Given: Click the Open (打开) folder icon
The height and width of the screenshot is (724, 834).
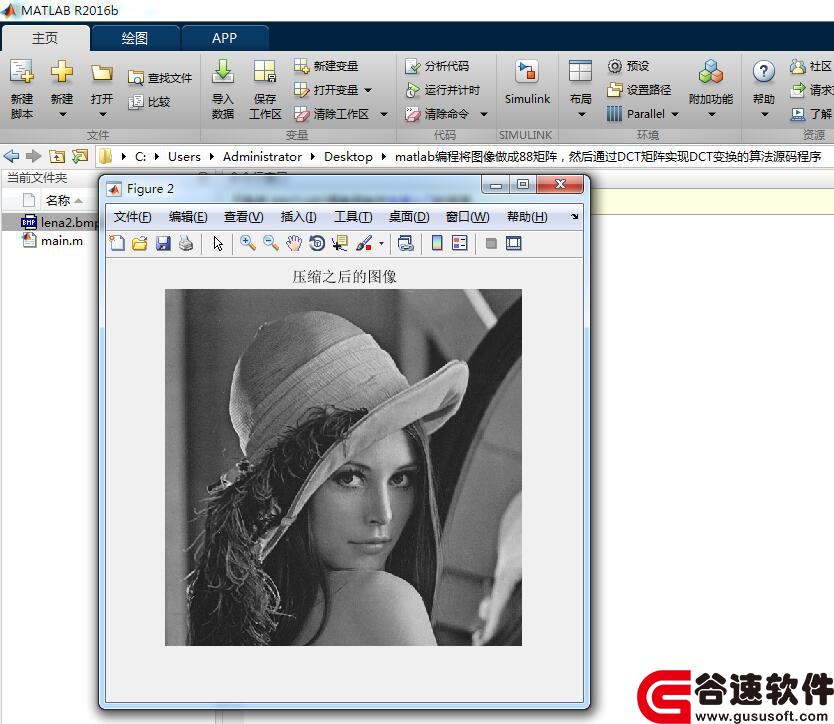Looking at the screenshot, I should 102,72.
